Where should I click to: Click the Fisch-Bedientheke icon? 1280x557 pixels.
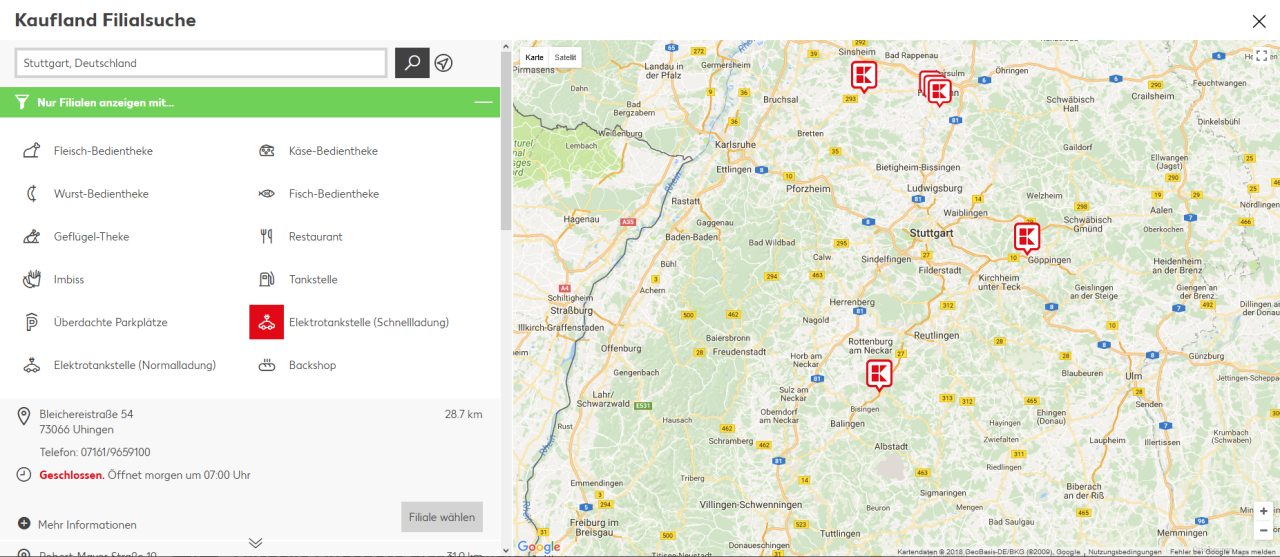point(267,194)
